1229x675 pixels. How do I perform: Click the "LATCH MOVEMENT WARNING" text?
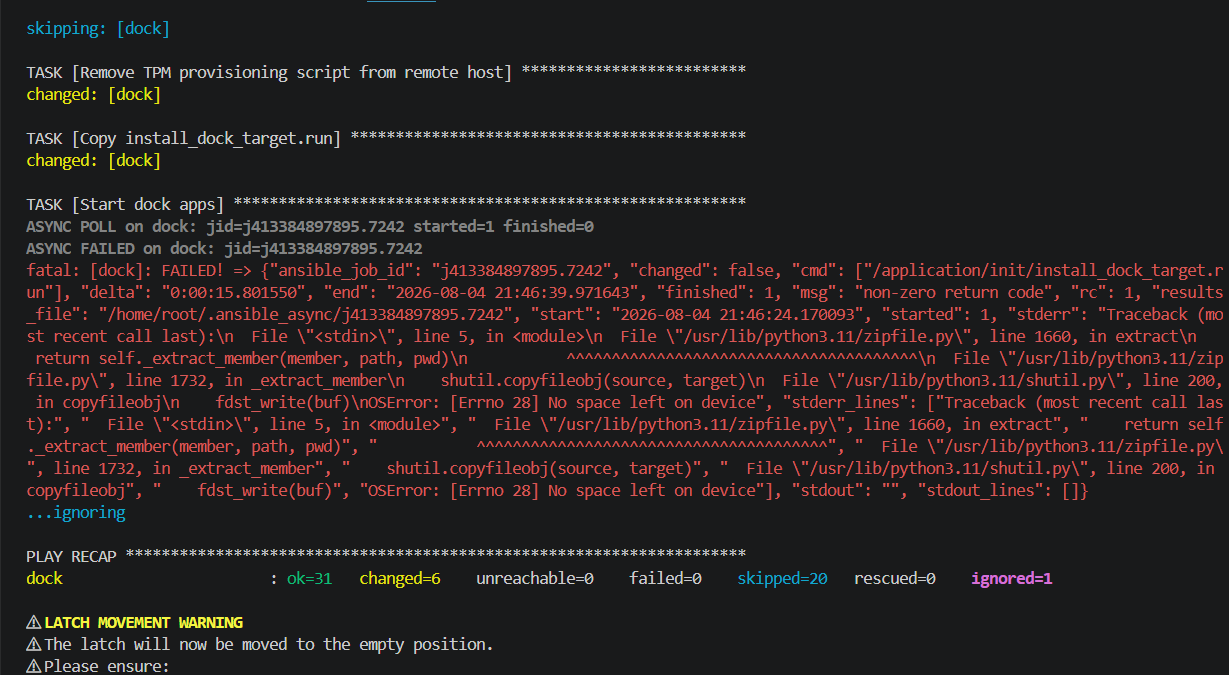tap(143, 622)
